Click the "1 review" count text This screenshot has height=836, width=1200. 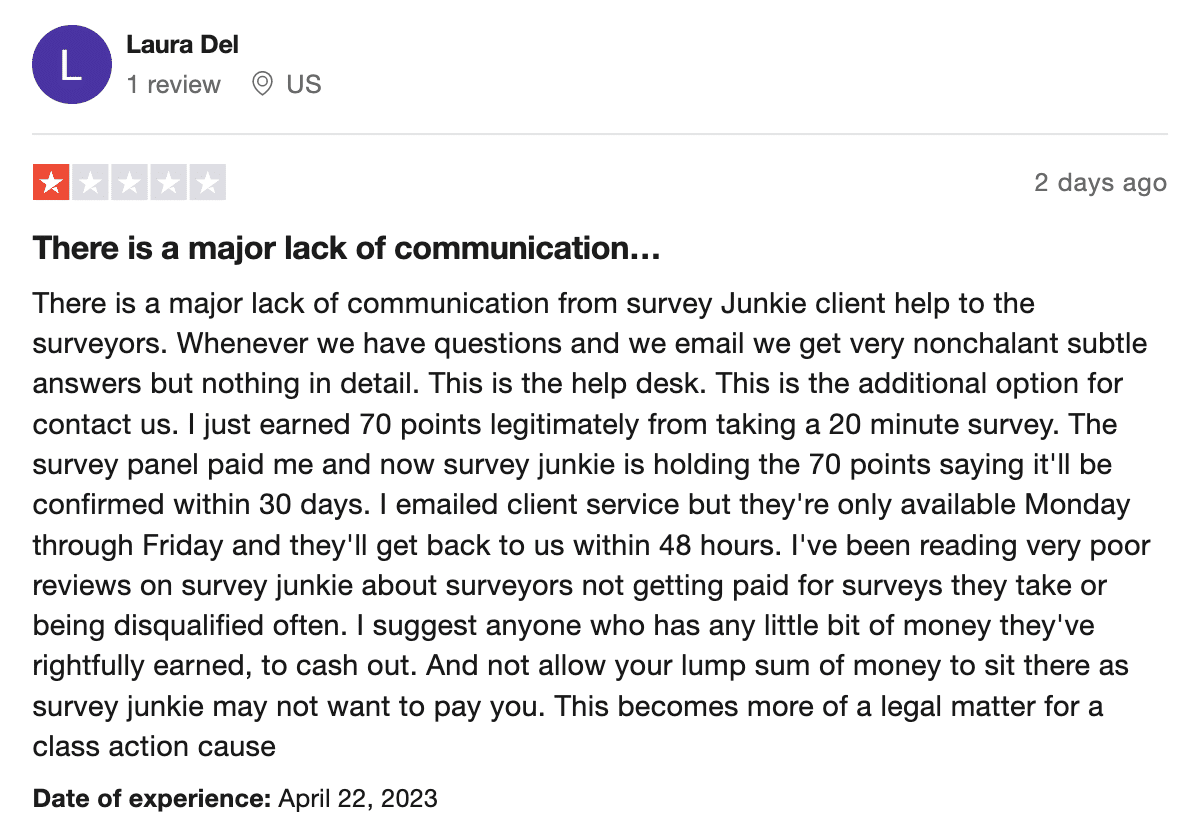(x=173, y=84)
